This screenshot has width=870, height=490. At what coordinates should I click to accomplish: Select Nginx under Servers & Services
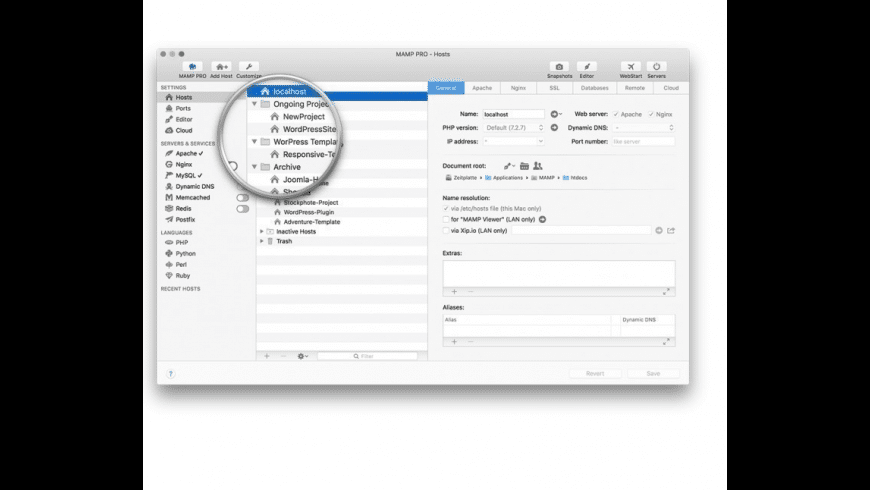[184, 164]
